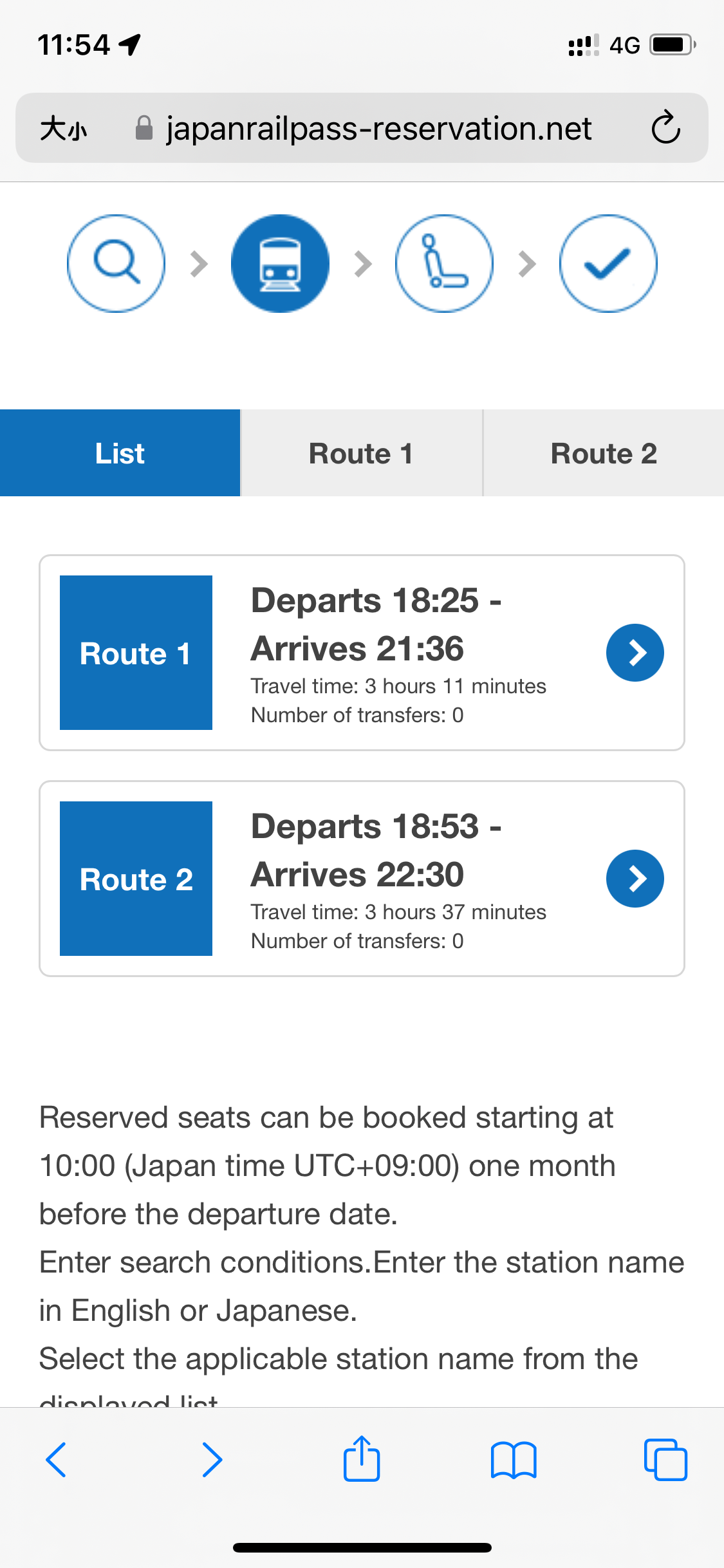Go forward with Safari forward arrow

coord(212,1460)
